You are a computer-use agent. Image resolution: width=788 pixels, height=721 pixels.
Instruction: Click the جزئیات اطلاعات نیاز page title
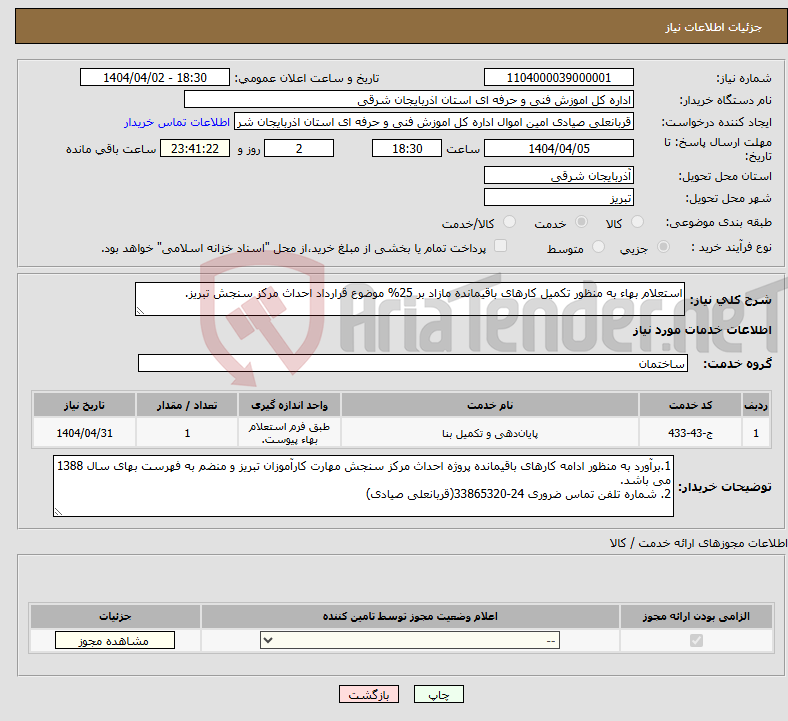pos(714,27)
